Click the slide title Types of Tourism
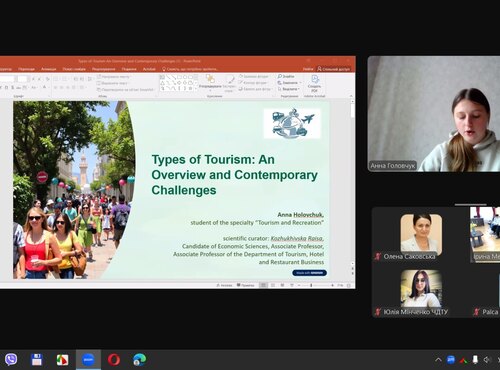Viewport: 500px width, 370px height. (234, 175)
